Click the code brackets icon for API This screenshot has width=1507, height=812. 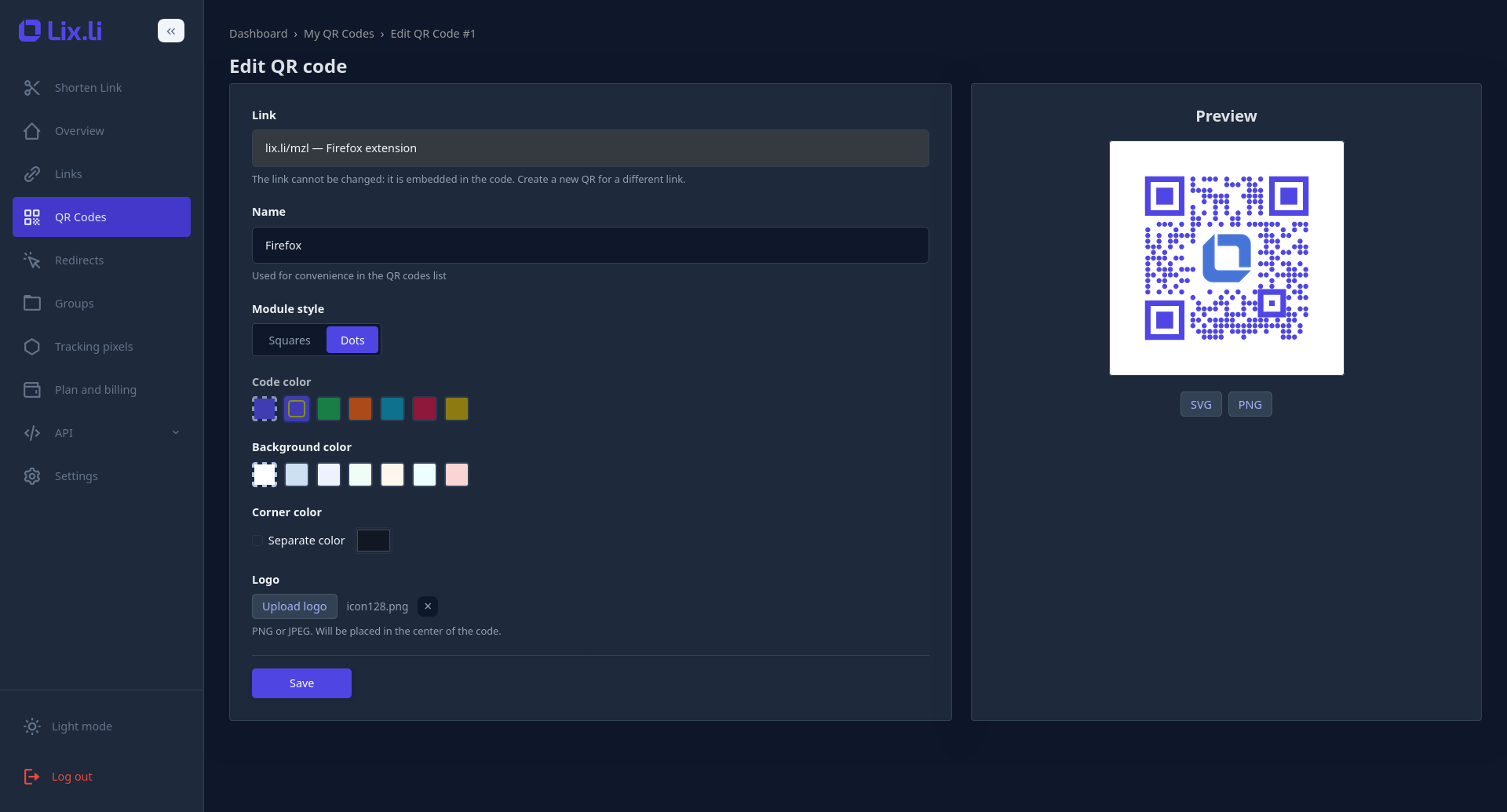[x=32, y=433]
